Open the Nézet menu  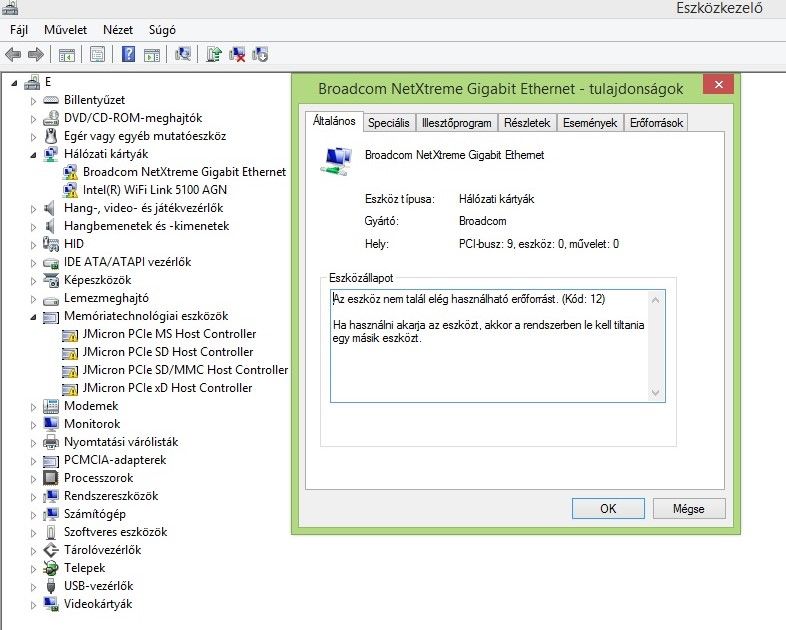coord(118,30)
